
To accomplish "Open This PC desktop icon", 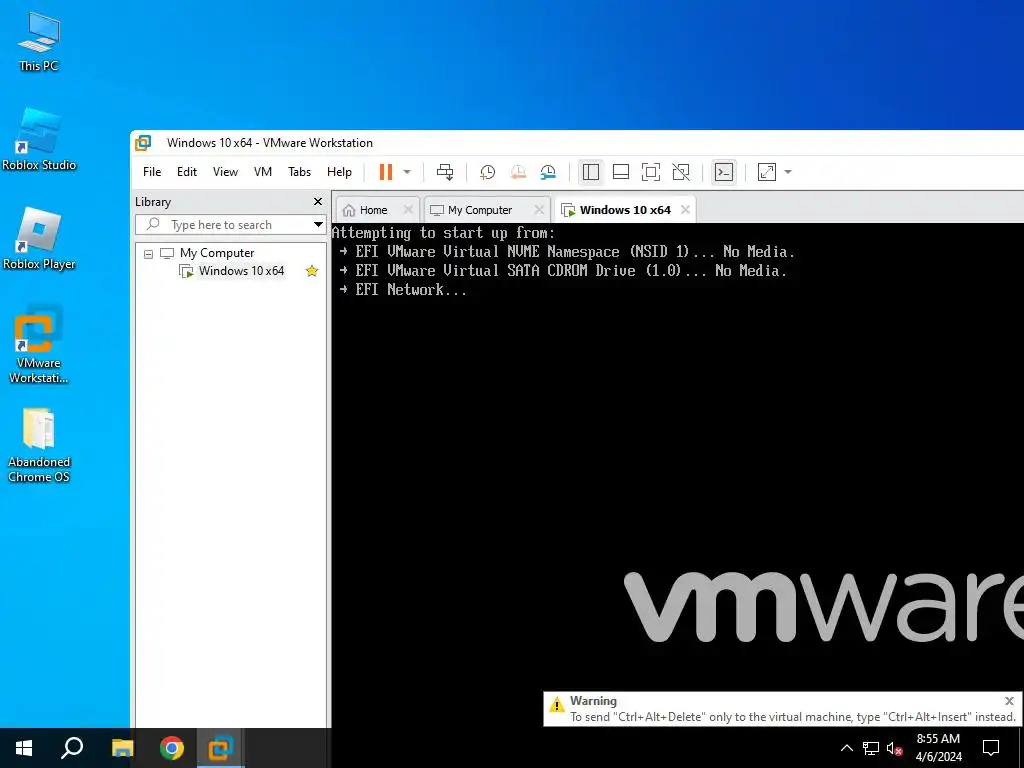I will pos(39,41).
